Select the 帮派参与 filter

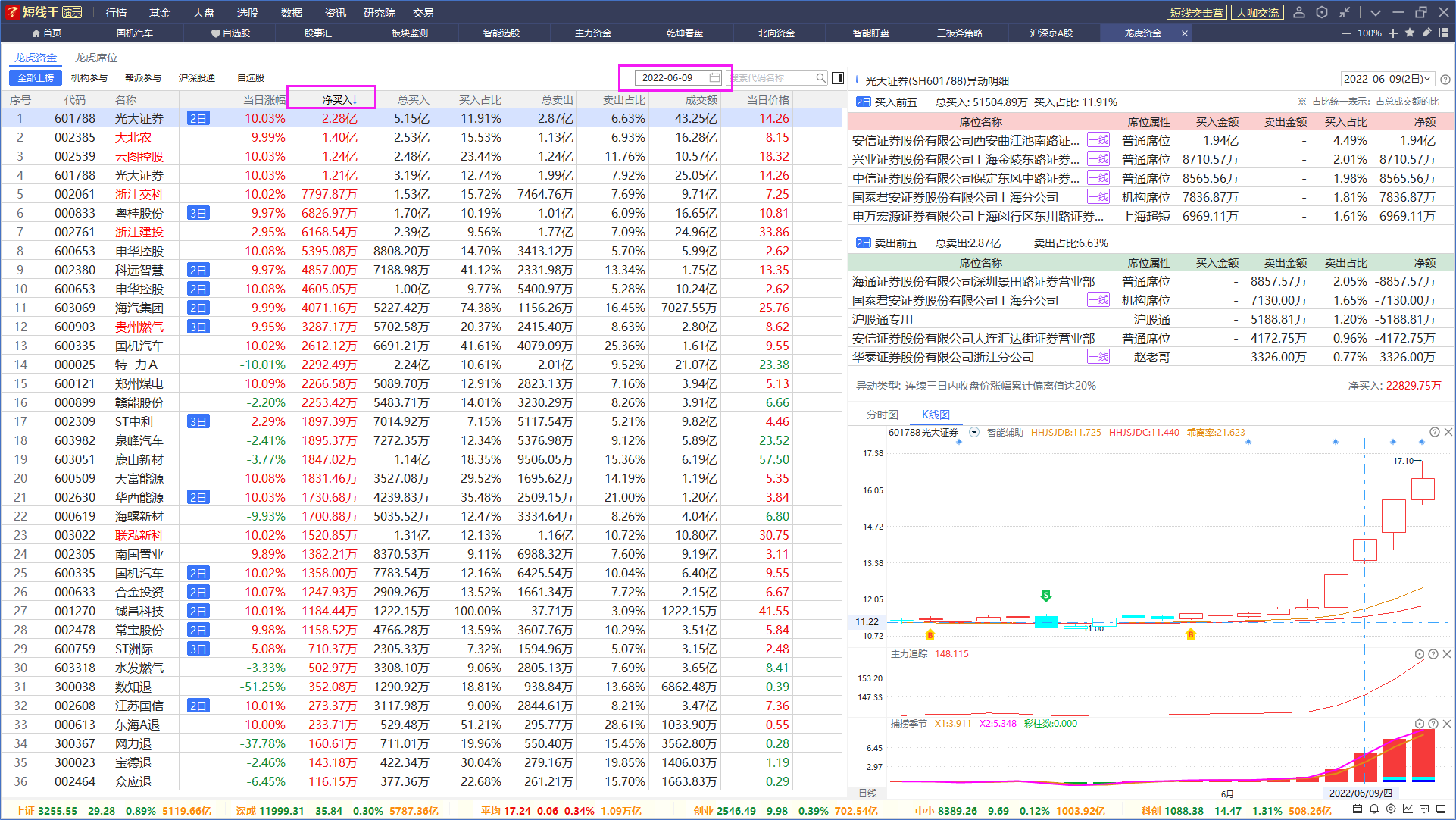pyautogui.click(x=143, y=78)
